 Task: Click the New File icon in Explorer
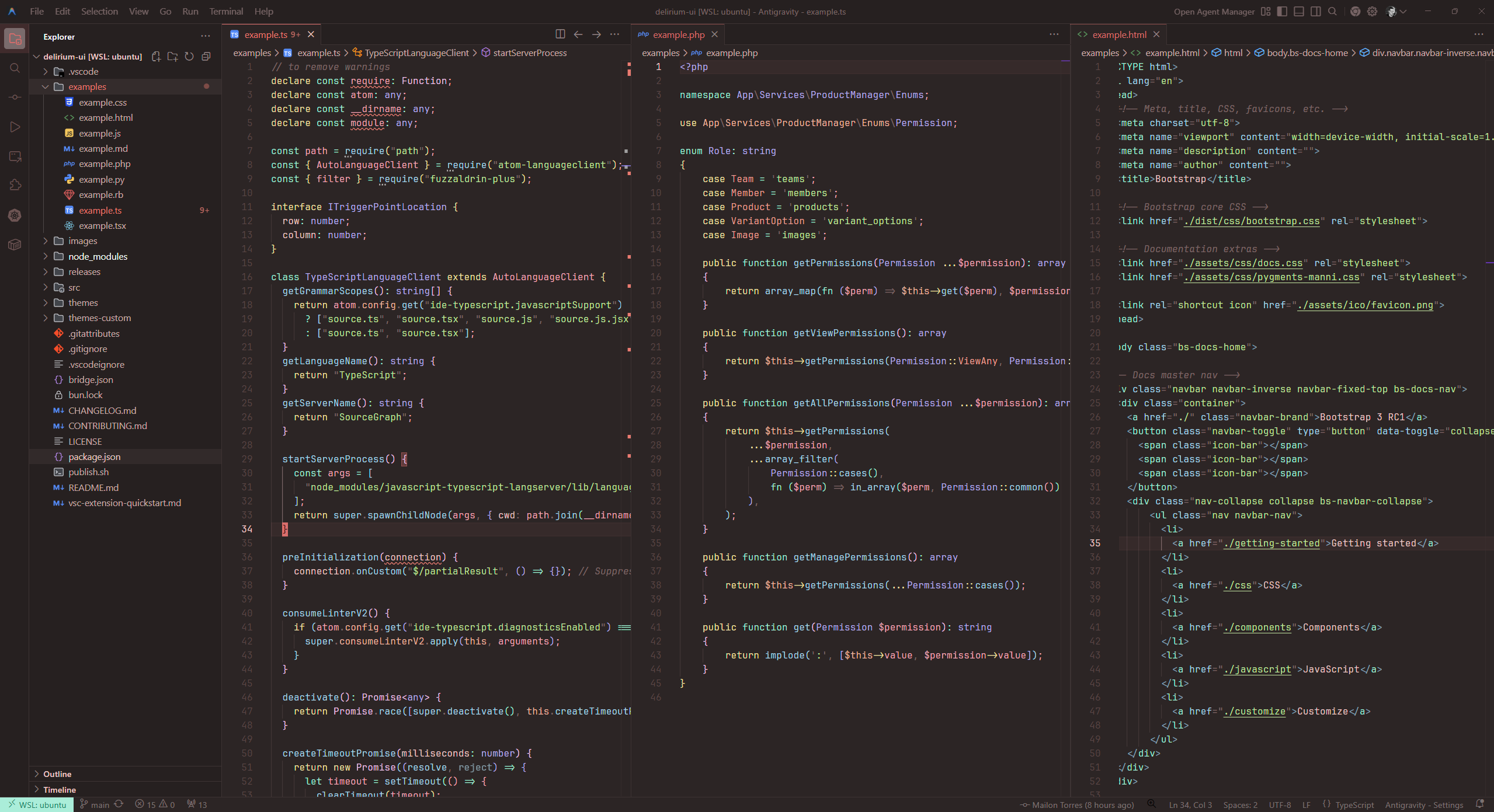pos(156,57)
